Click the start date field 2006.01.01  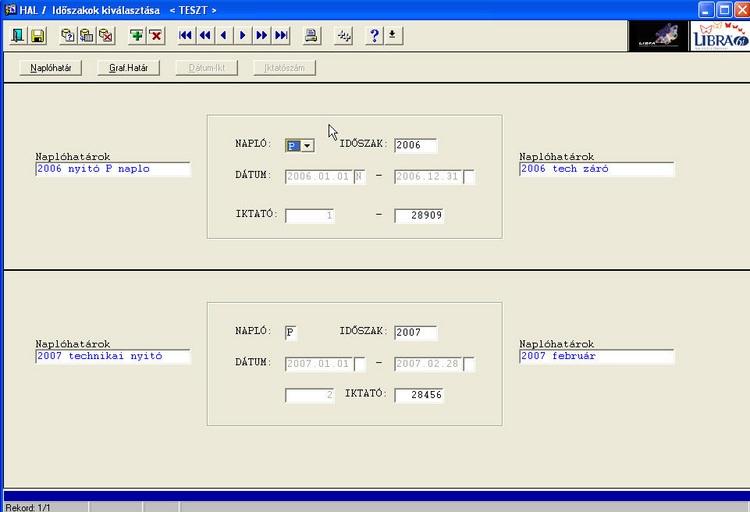[x=319, y=177]
